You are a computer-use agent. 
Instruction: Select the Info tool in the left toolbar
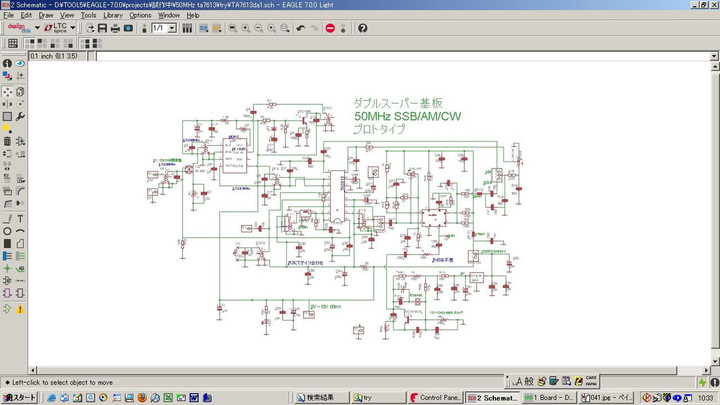7,64
